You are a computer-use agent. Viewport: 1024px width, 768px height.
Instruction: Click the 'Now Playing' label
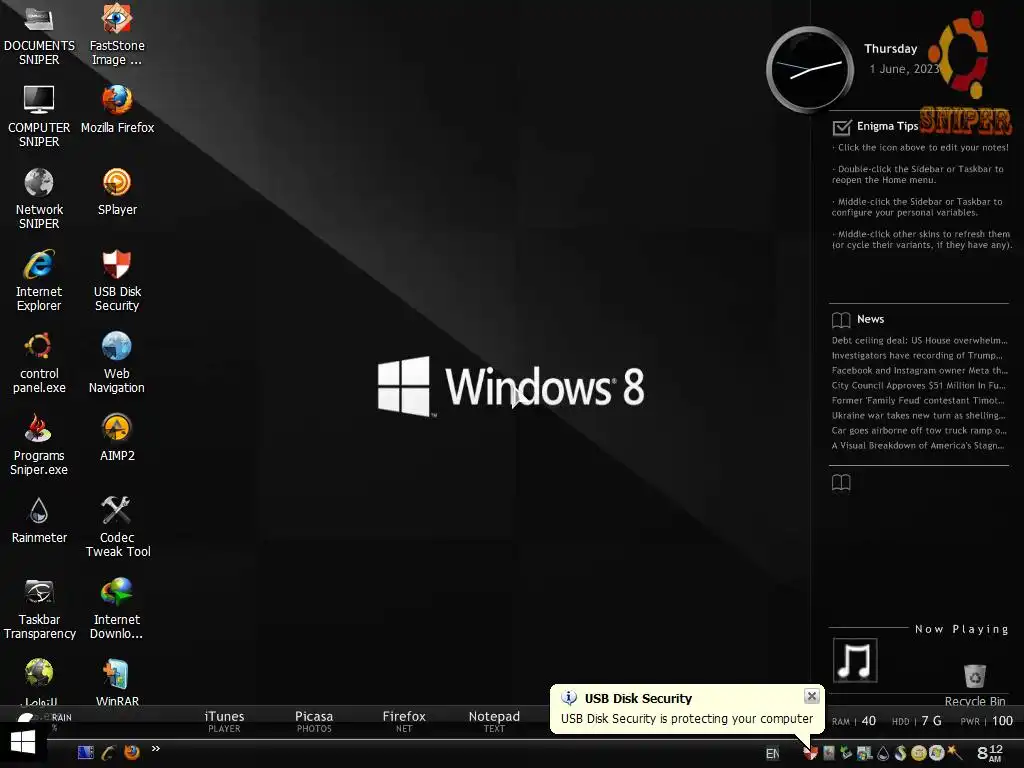pyautogui.click(x=961, y=629)
